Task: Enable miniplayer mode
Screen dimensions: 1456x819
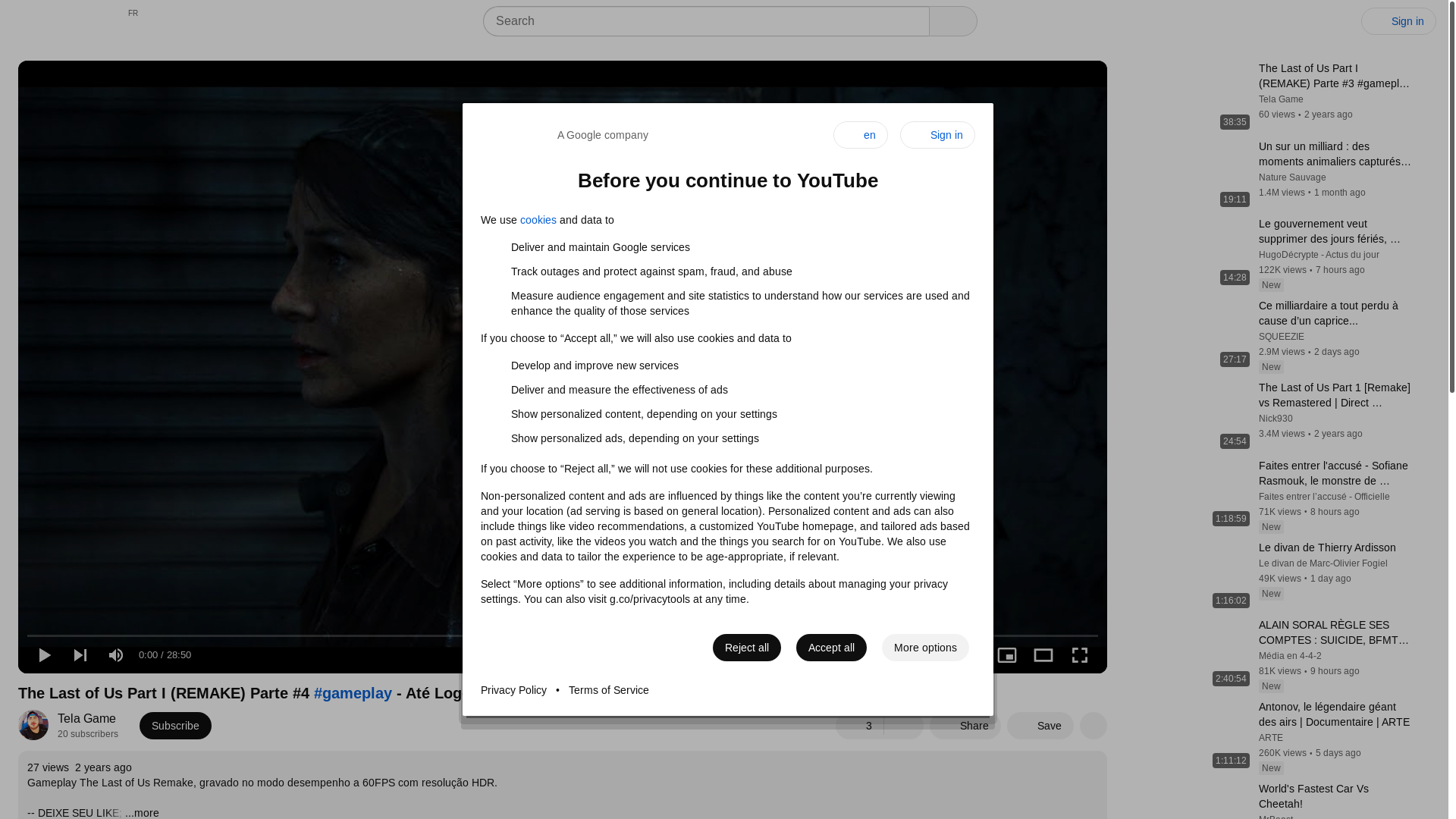Action: coord(1007,655)
